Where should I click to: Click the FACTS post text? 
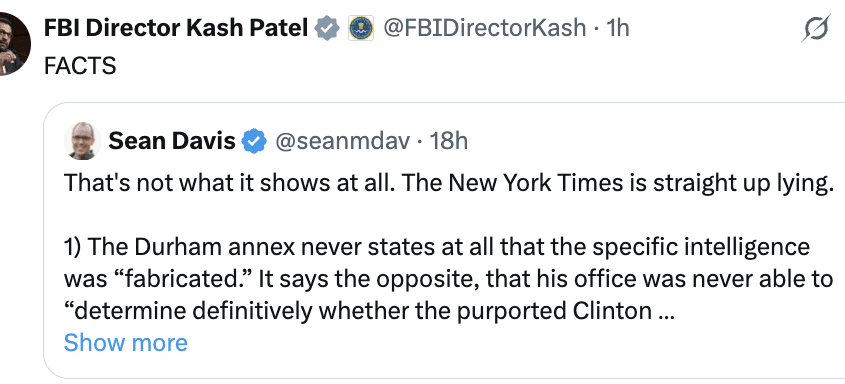(x=80, y=66)
